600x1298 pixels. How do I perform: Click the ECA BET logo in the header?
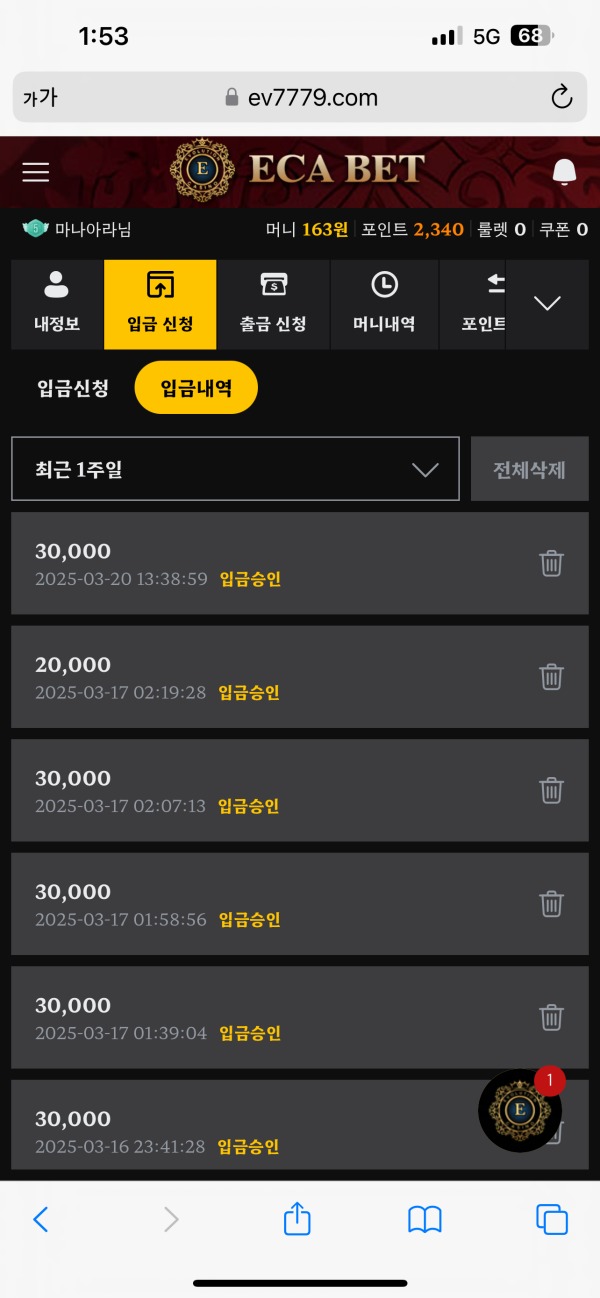click(x=300, y=171)
